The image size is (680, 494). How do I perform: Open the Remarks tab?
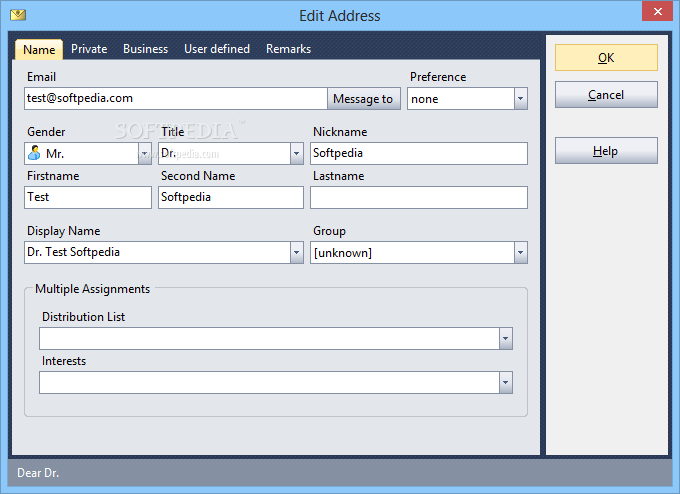click(x=288, y=49)
